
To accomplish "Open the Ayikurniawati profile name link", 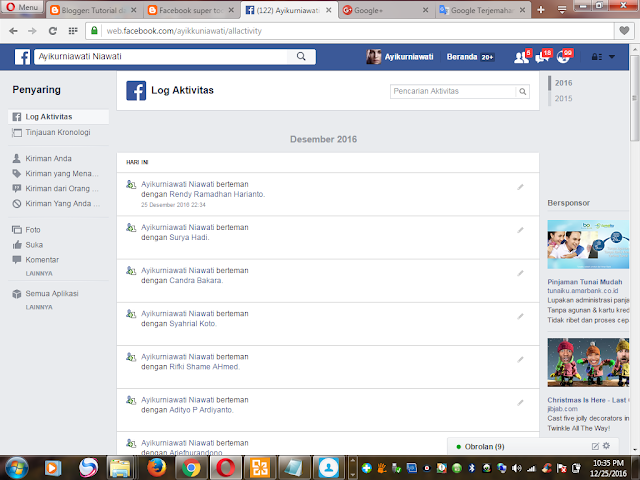I will tap(409, 57).
